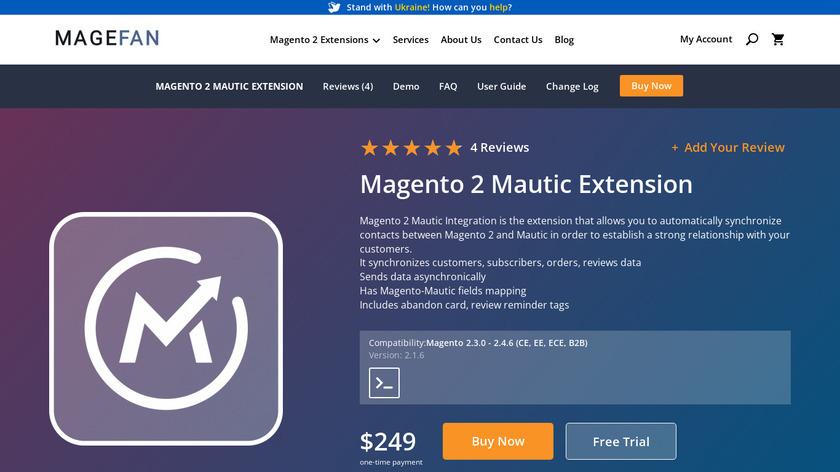Viewport: 840px width, 472px height.
Task: Click the dove icon in top banner
Action: coord(334,7)
